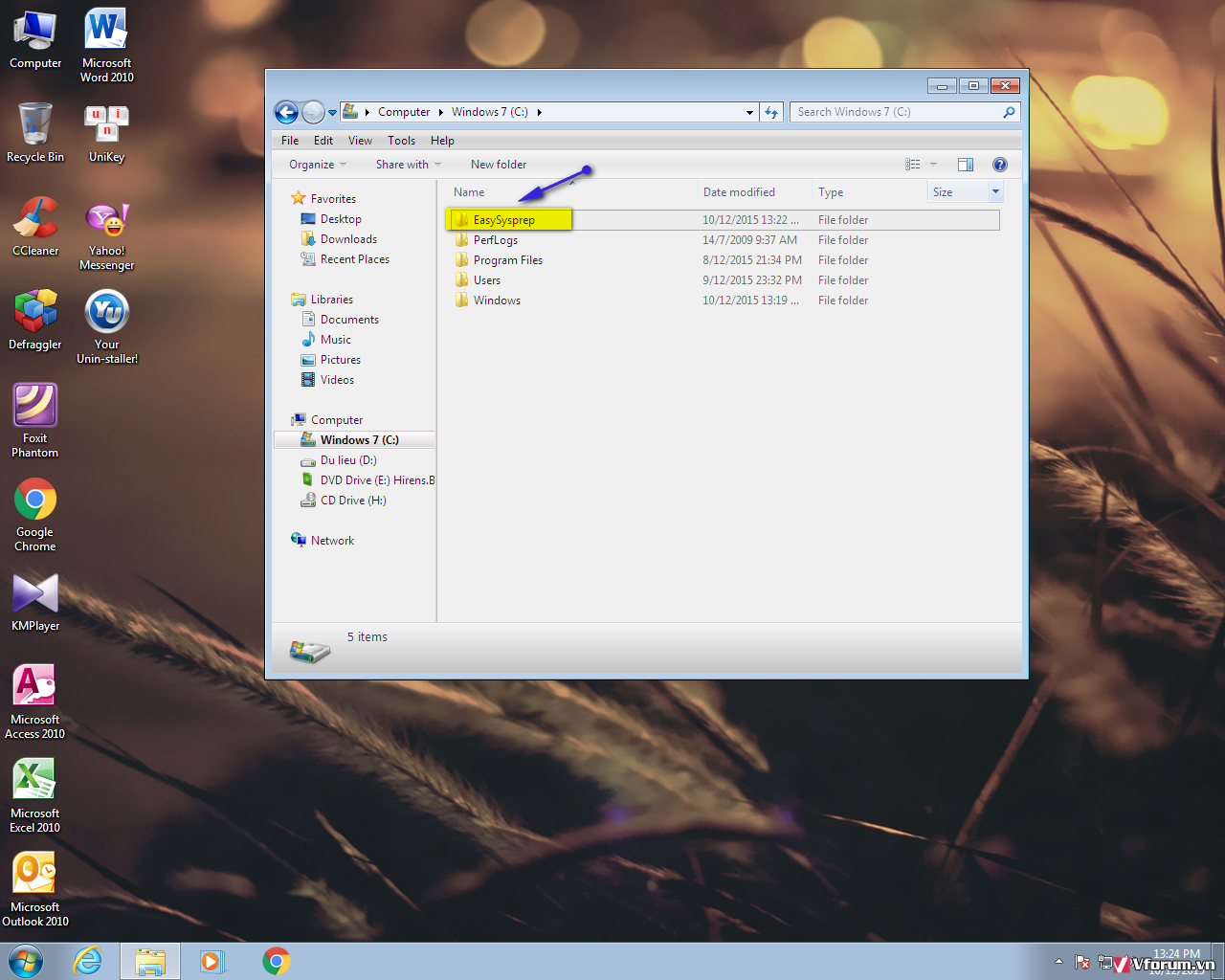Select DVD Drive (E:) in navigation pane

coord(367,480)
